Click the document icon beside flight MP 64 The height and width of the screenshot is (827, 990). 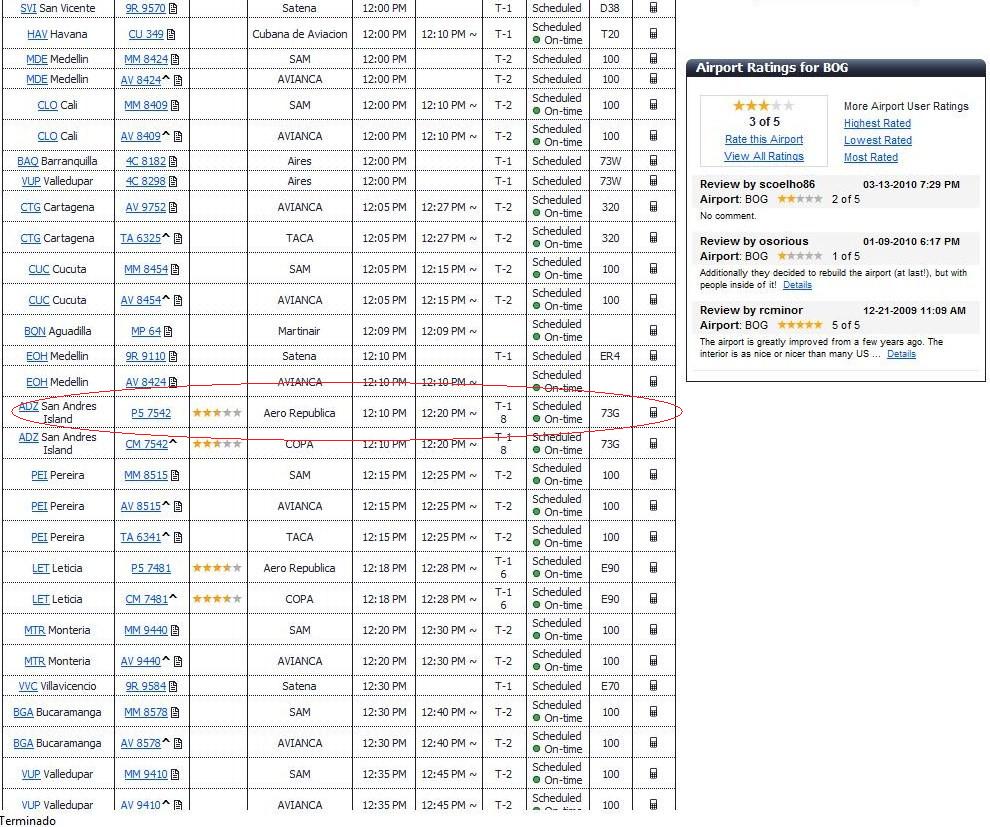(x=168, y=331)
